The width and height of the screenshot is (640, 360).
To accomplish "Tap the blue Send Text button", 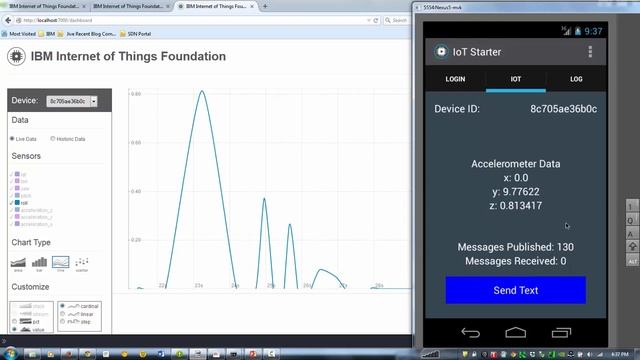I will coord(516,290).
